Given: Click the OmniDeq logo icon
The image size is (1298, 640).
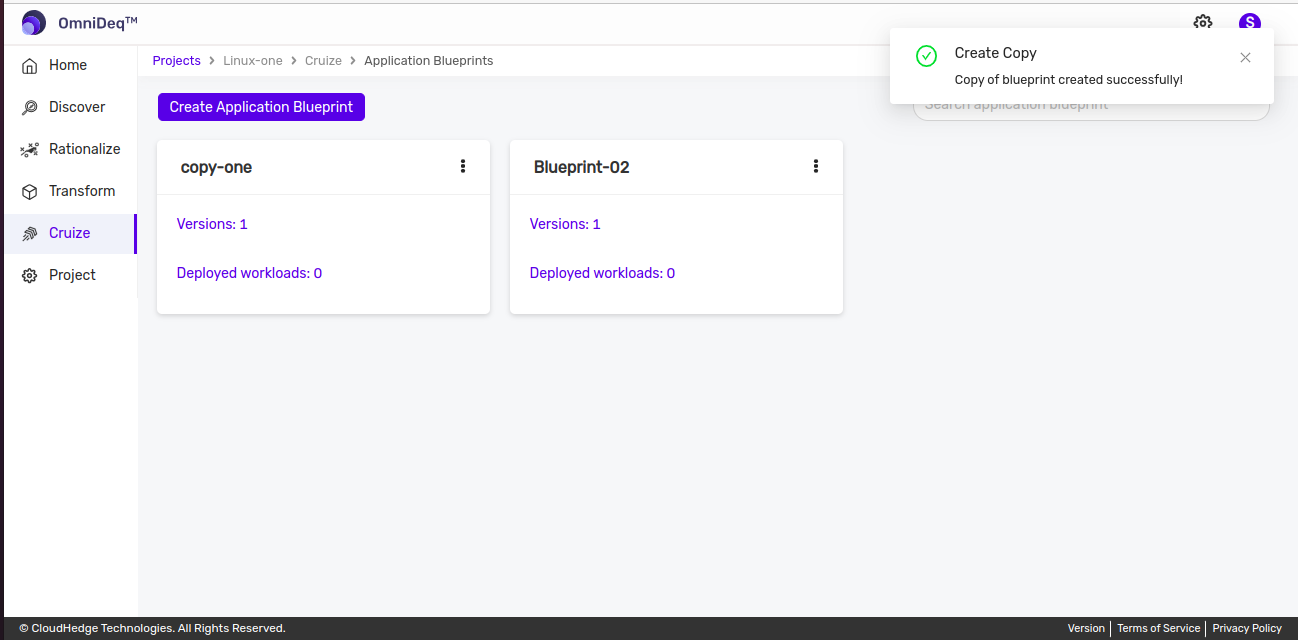Looking at the screenshot, I should (x=33, y=22).
